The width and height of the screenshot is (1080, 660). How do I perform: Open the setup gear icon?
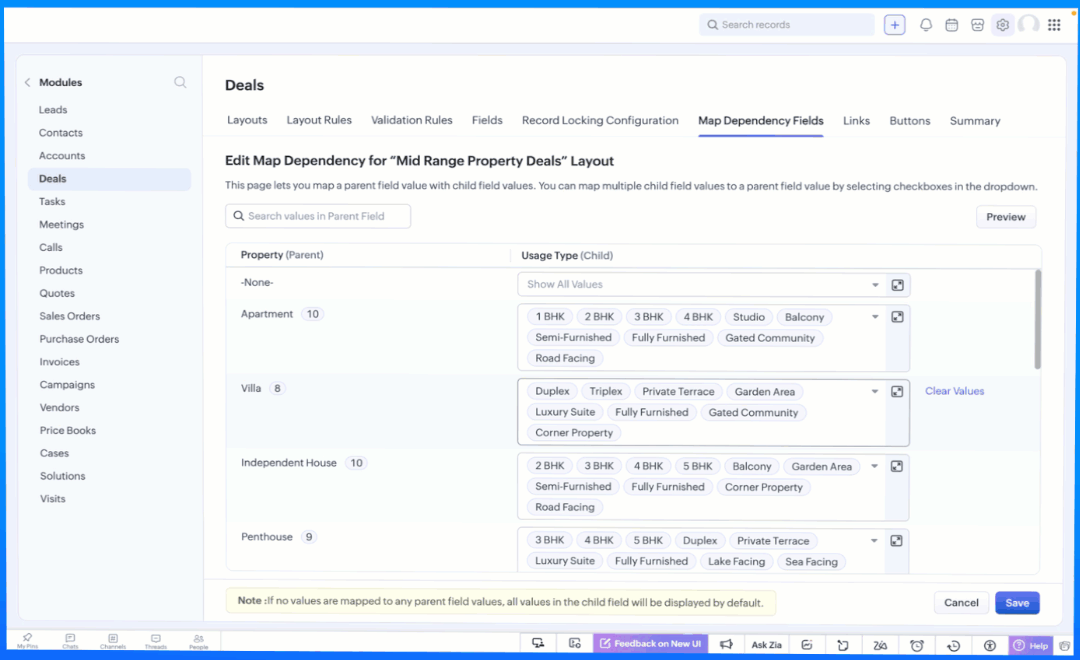1003,25
